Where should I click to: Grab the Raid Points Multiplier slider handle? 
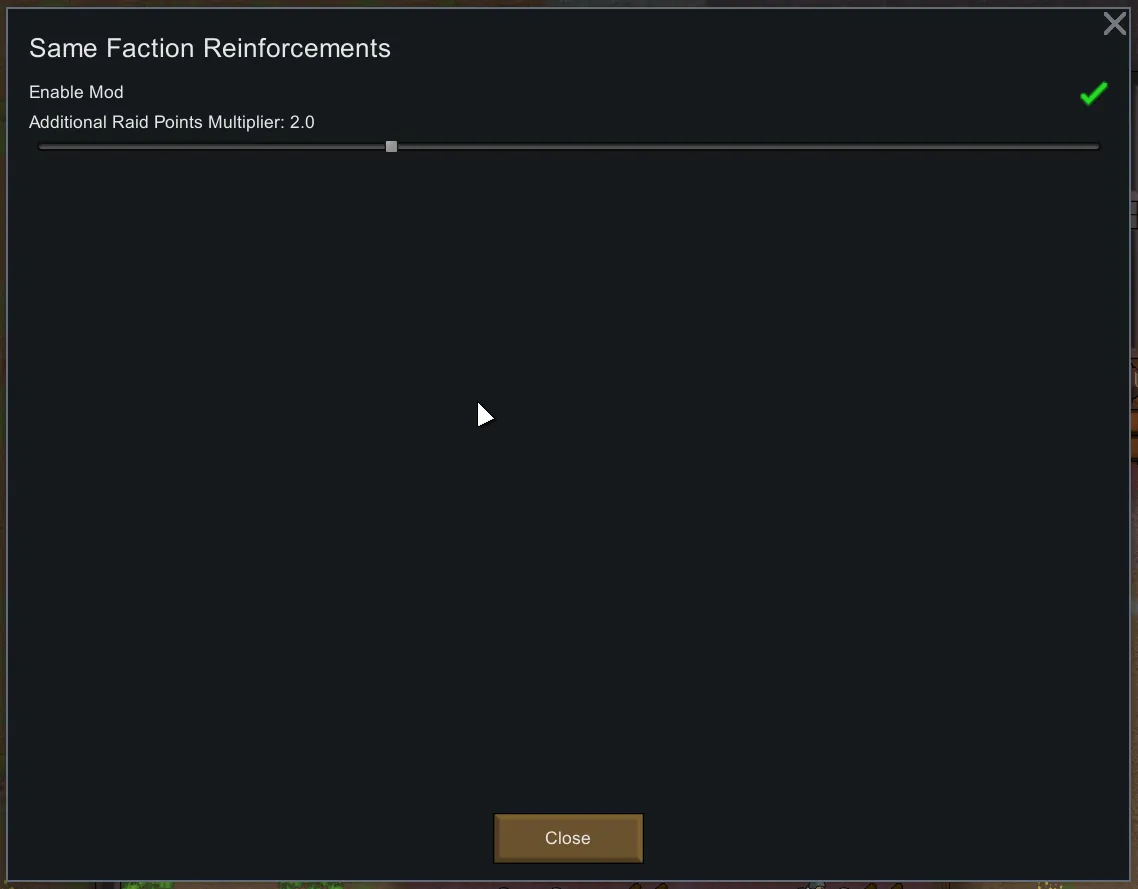click(391, 147)
